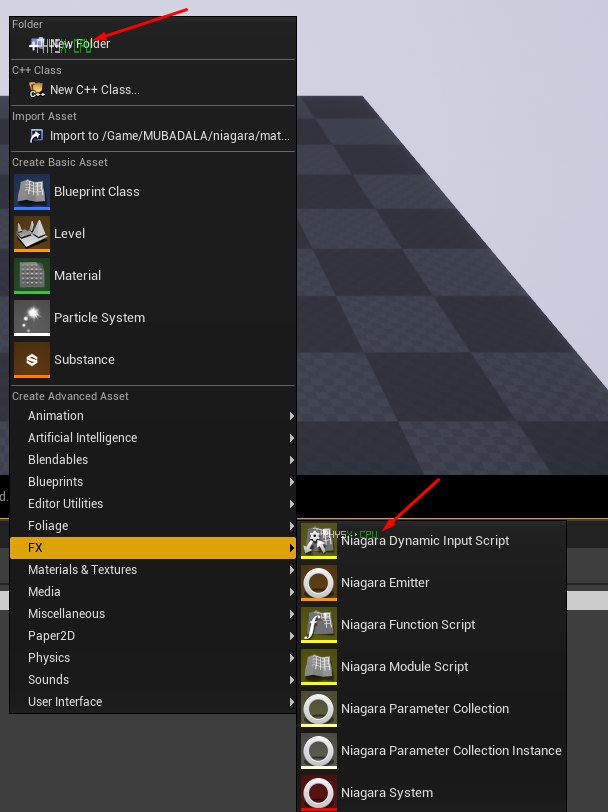This screenshot has height=812, width=608.
Task: Click the Niagara Function Script icon
Action: 319,625
